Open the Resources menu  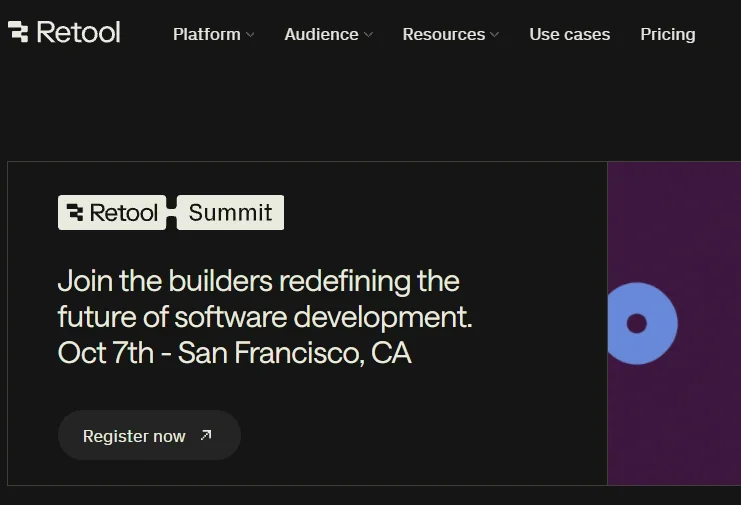point(443,34)
